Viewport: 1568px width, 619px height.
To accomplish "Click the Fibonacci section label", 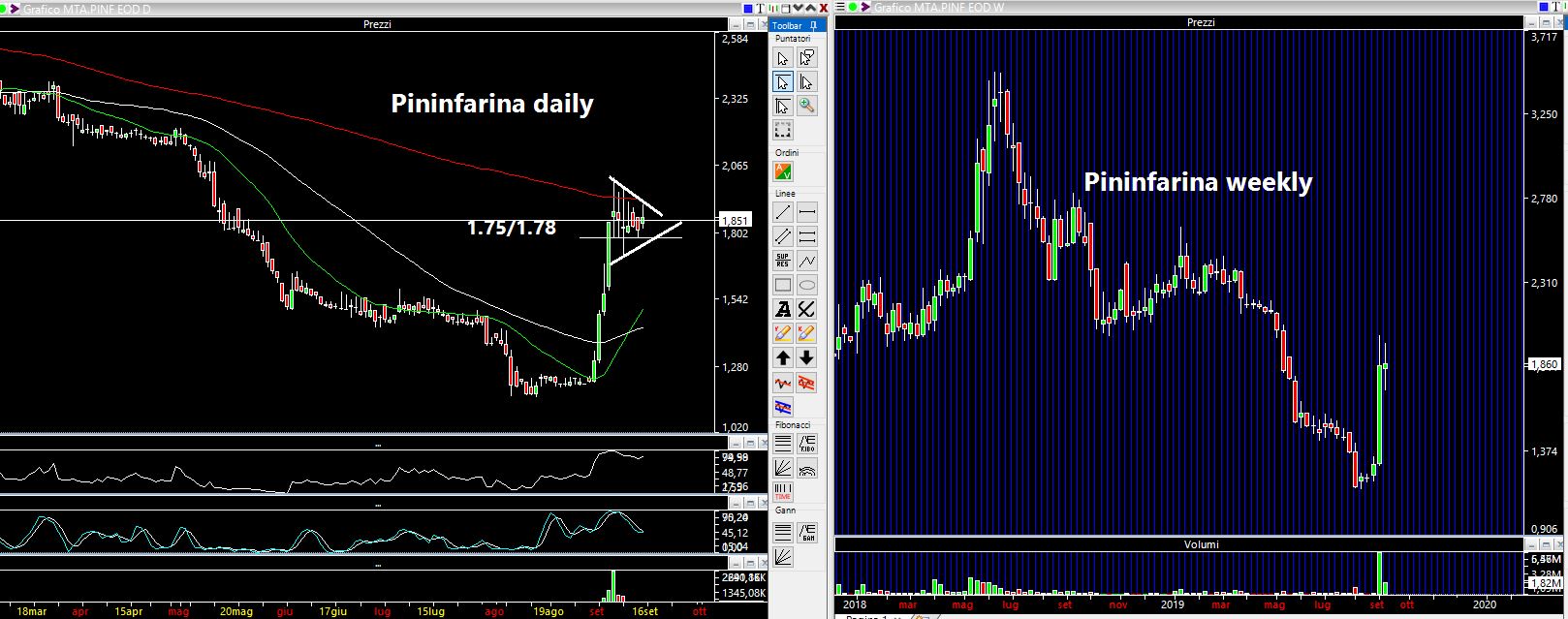I will 793,425.
